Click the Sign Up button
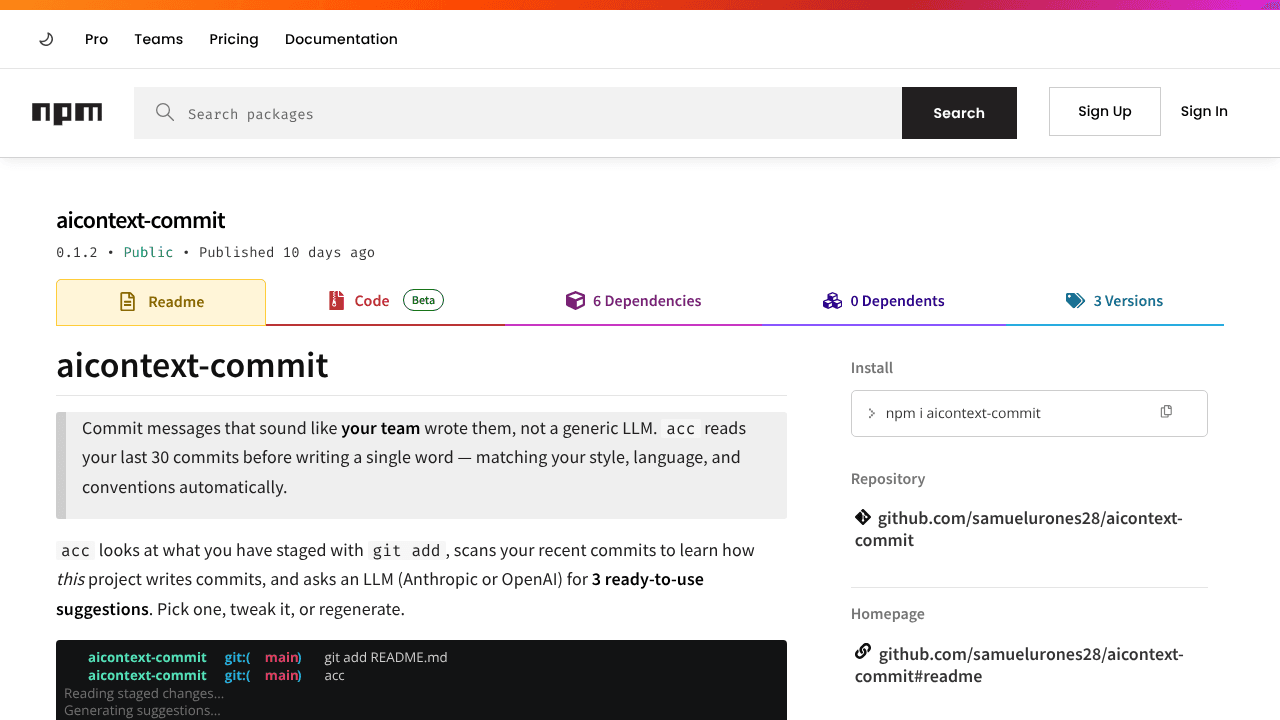The height and width of the screenshot is (720, 1280). pyautogui.click(x=1105, y=111)
